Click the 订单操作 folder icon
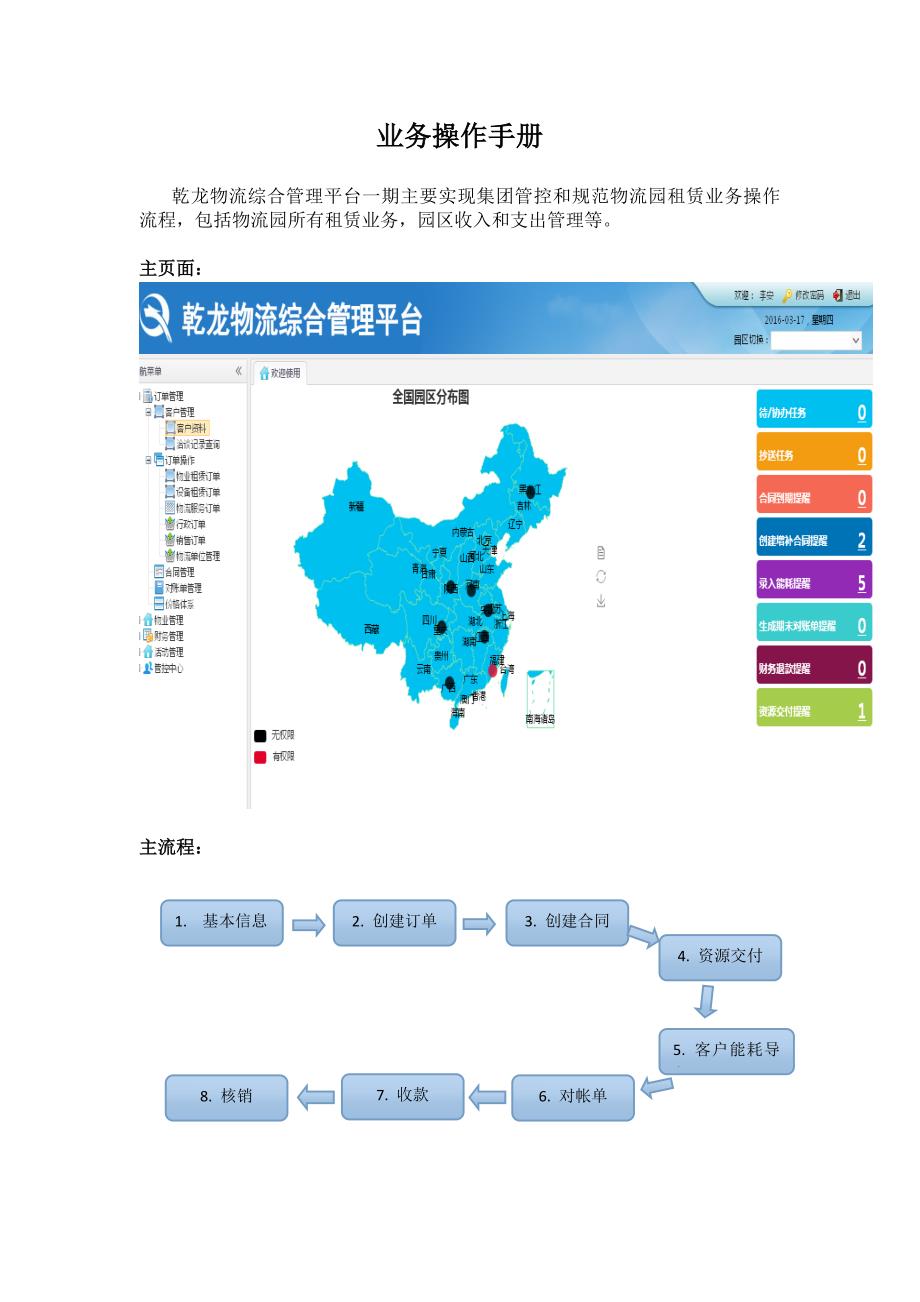The height and width of the screenshot is (1302, 920). coord(158,460)
